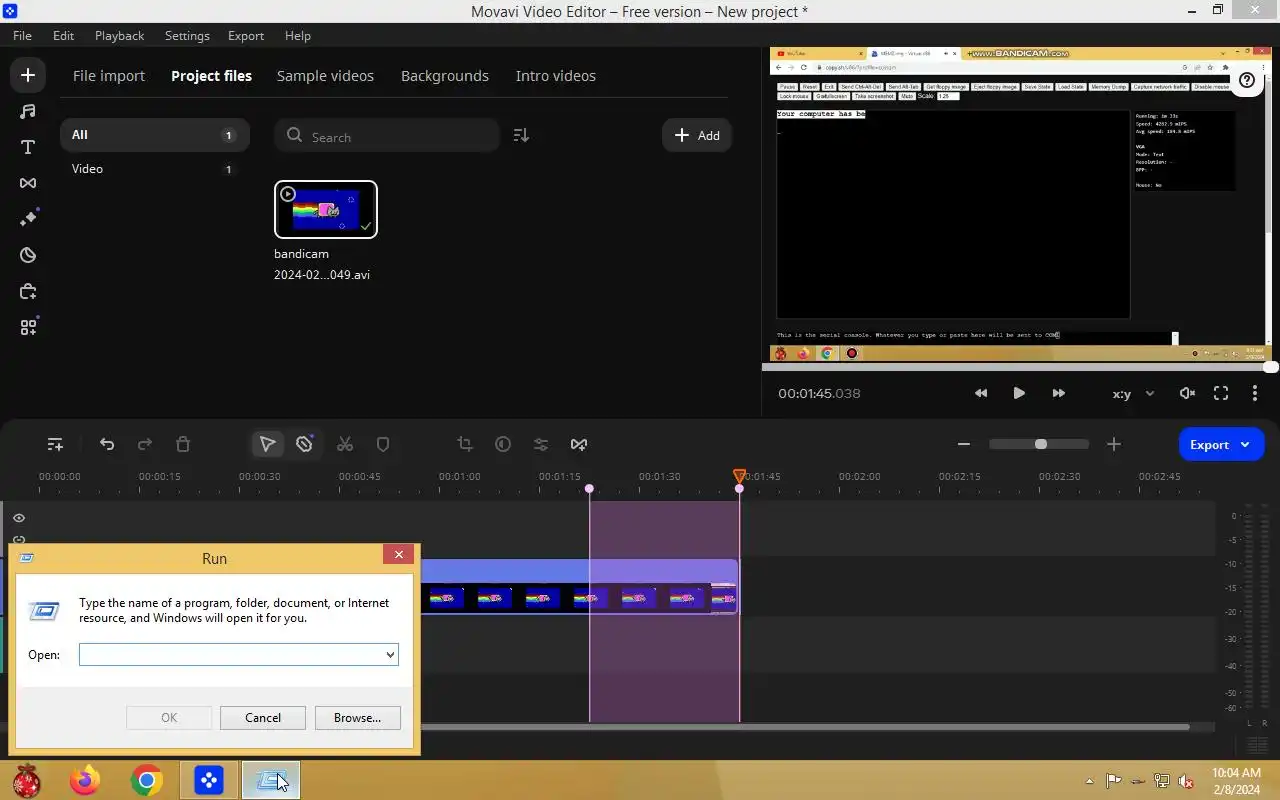Skip back with the rewind button
1280x800 pixels.
[x=981, y=393]
